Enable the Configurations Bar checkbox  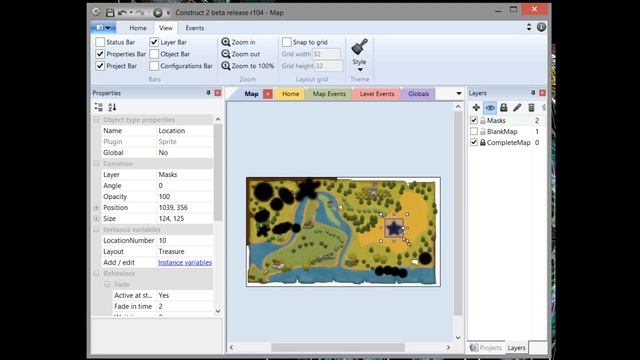(154, 66)
